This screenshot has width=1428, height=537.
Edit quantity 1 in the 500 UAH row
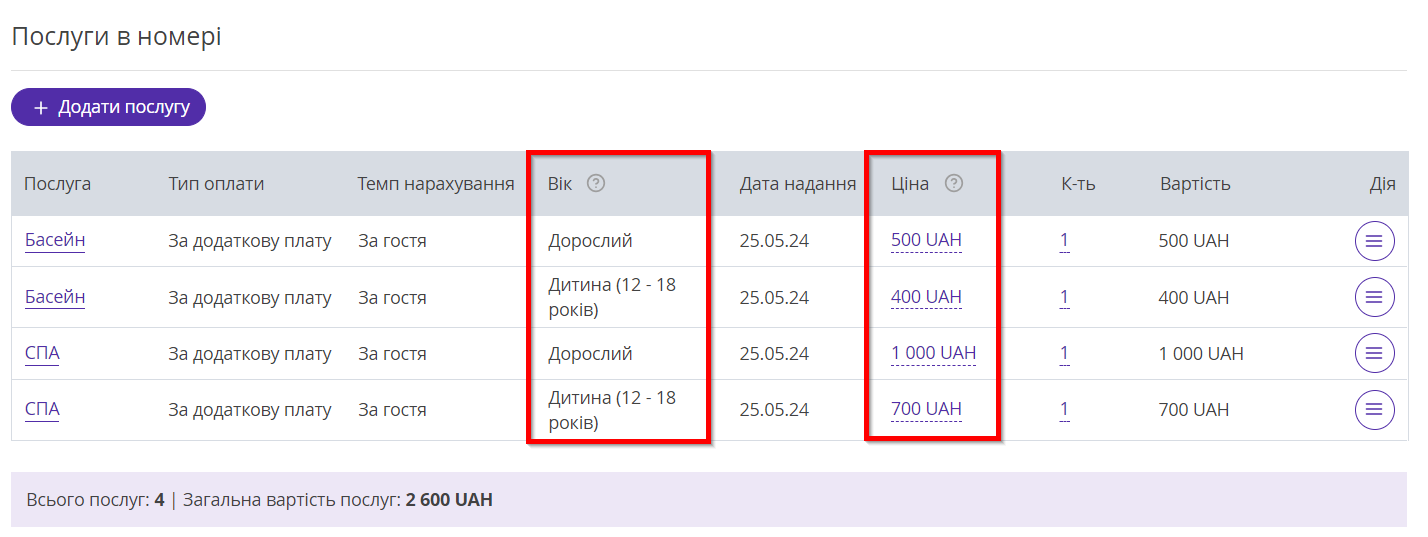(1065, 241)
